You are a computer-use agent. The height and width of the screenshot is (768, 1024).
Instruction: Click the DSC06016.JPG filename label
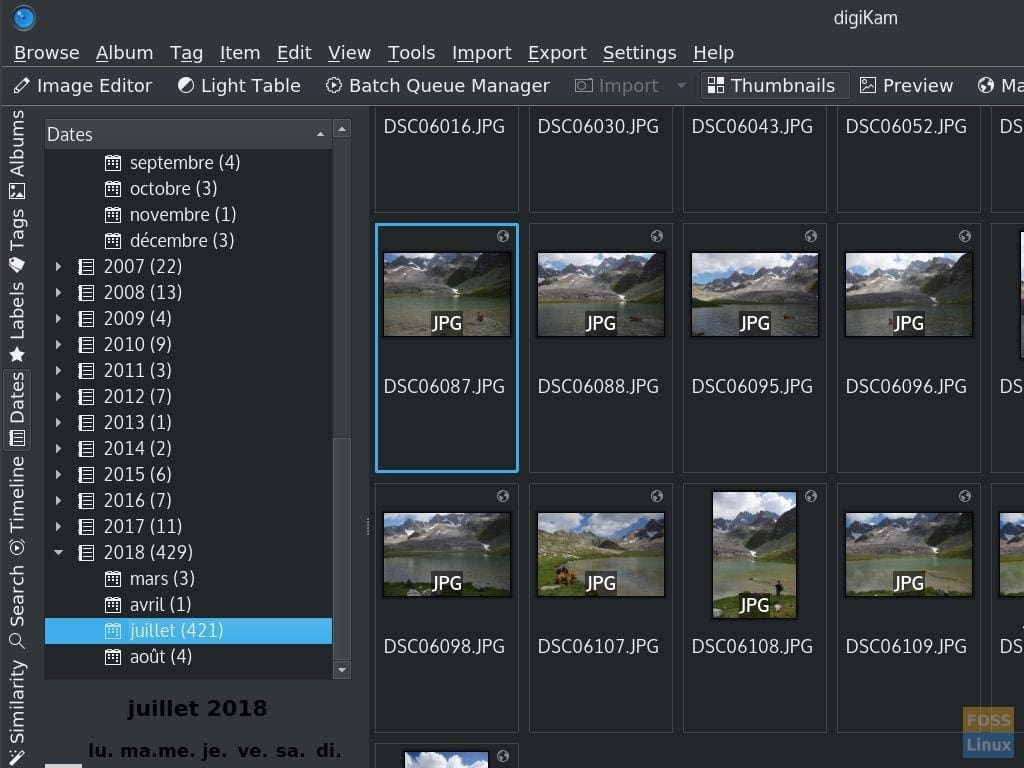tap(444, 126)
